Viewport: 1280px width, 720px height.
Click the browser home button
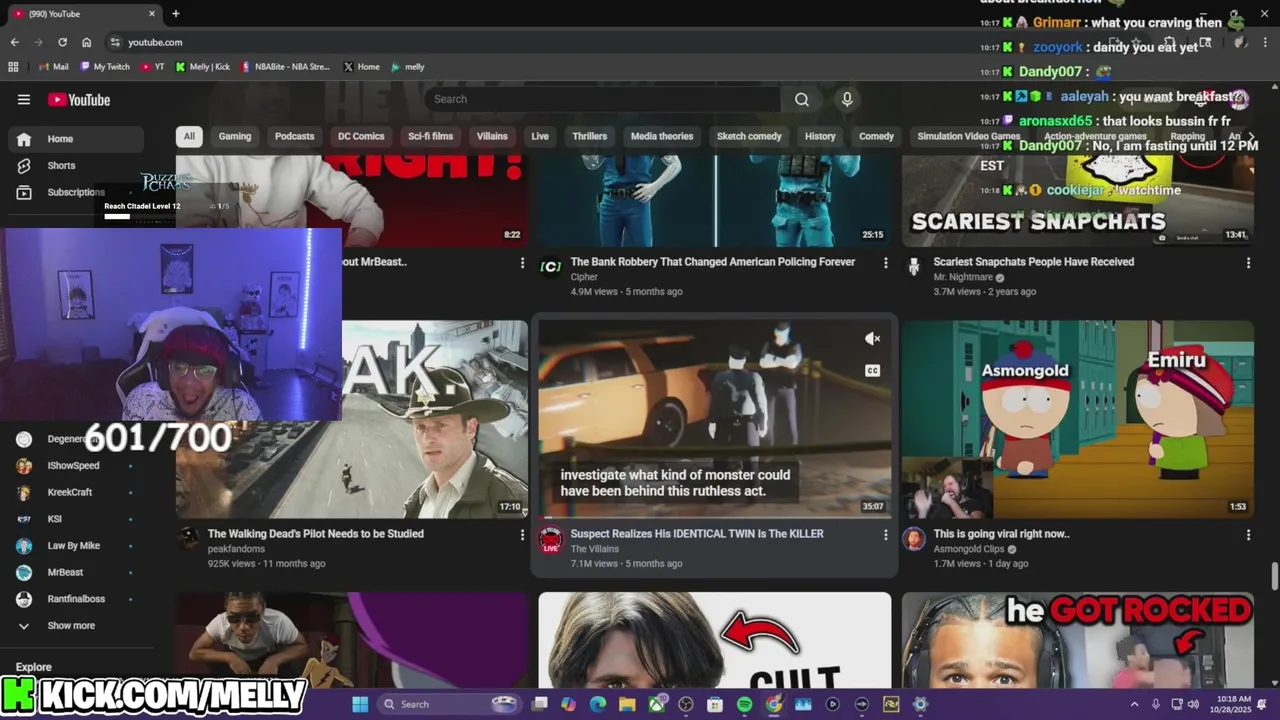coord(87,42)
